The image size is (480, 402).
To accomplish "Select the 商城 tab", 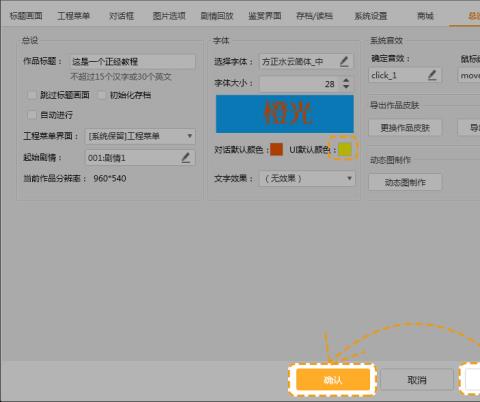I will [x=425, y=16].
